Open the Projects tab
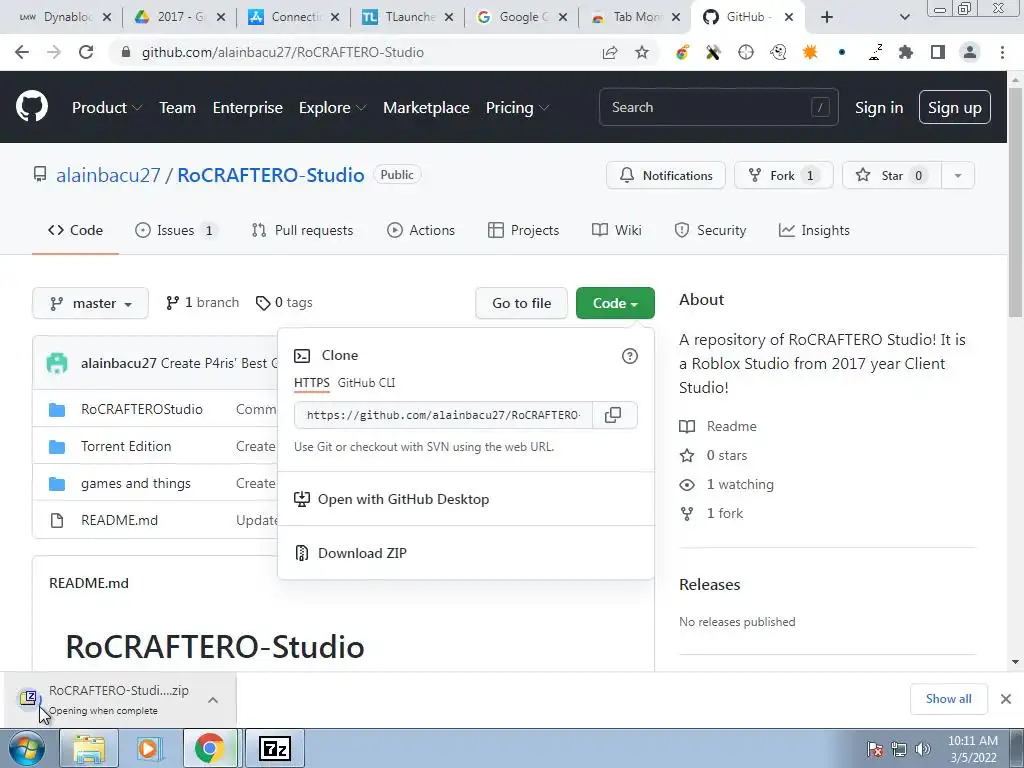 (x=524, y=231)
